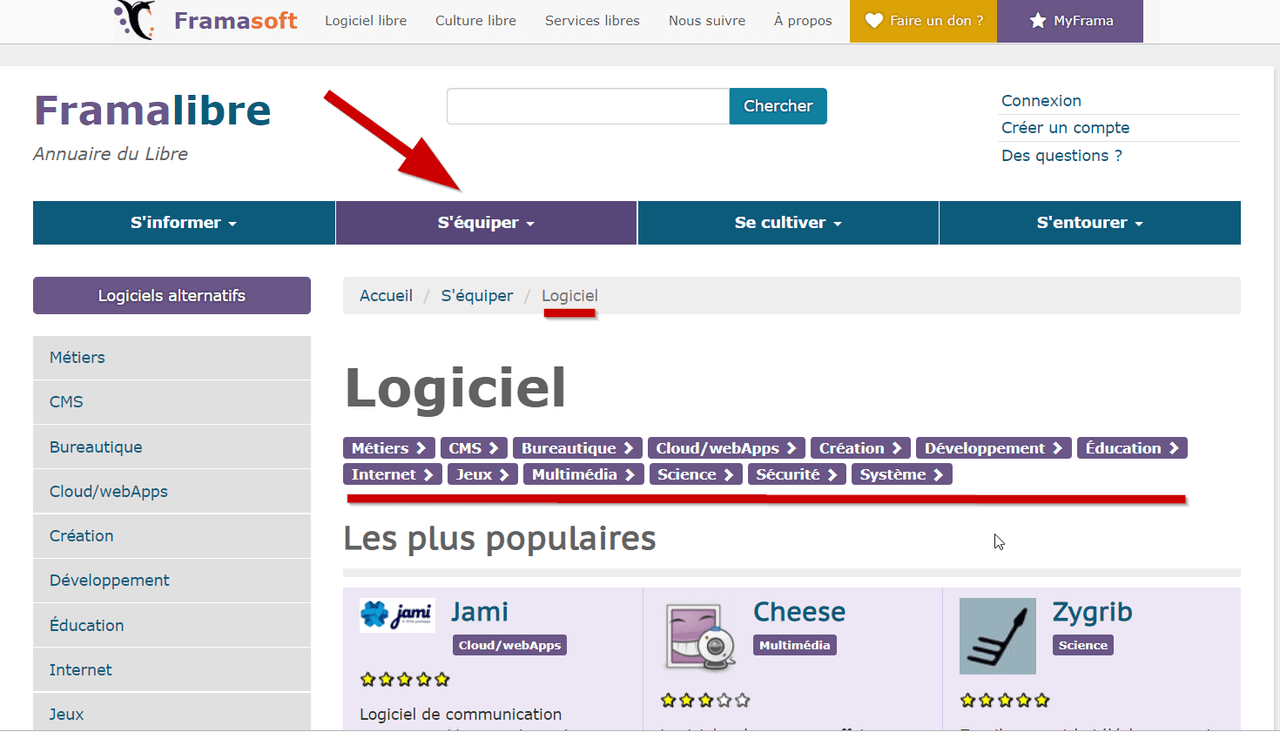The width and height of the screenshot is (1280, 732).
Task: Open Logiciel libre in top bar
Action: [366, 20]
